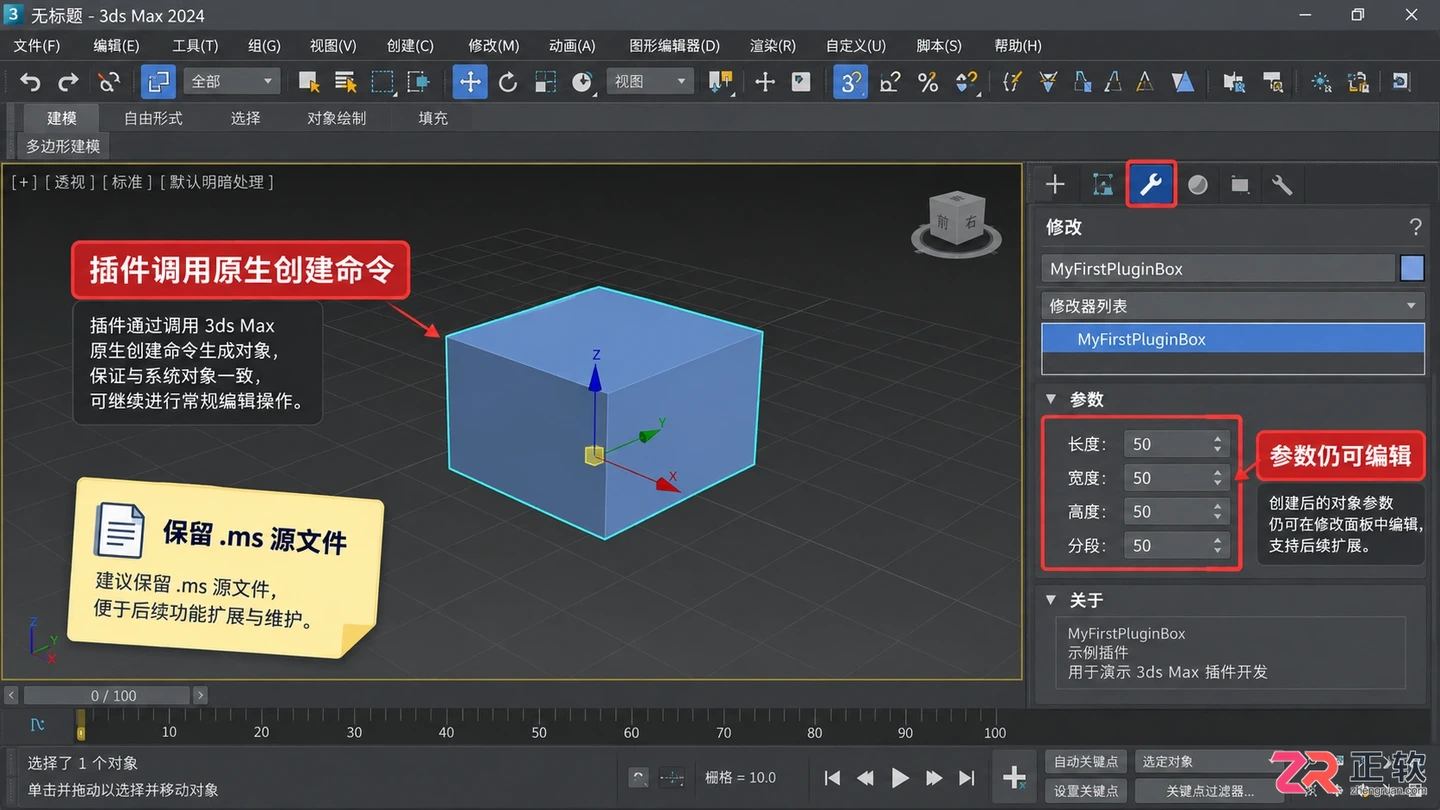
Task: Toggle Window/Crossing selection mode
Action: click(x=420, y=82)
